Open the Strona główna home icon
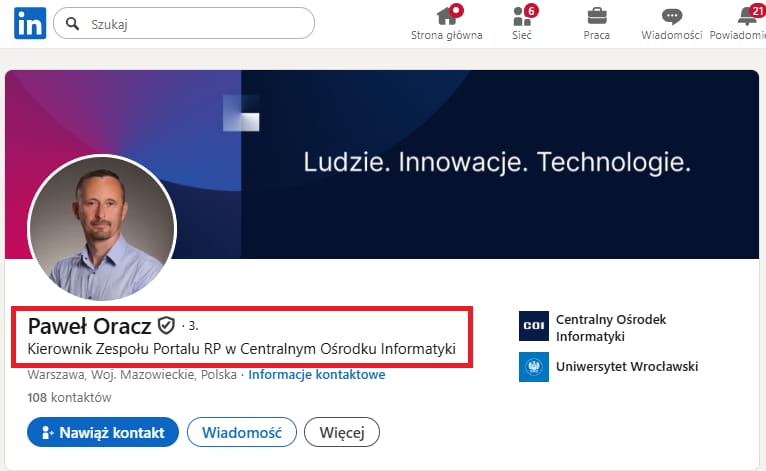Viewport: 766px width, 471px height. point(446,16)
